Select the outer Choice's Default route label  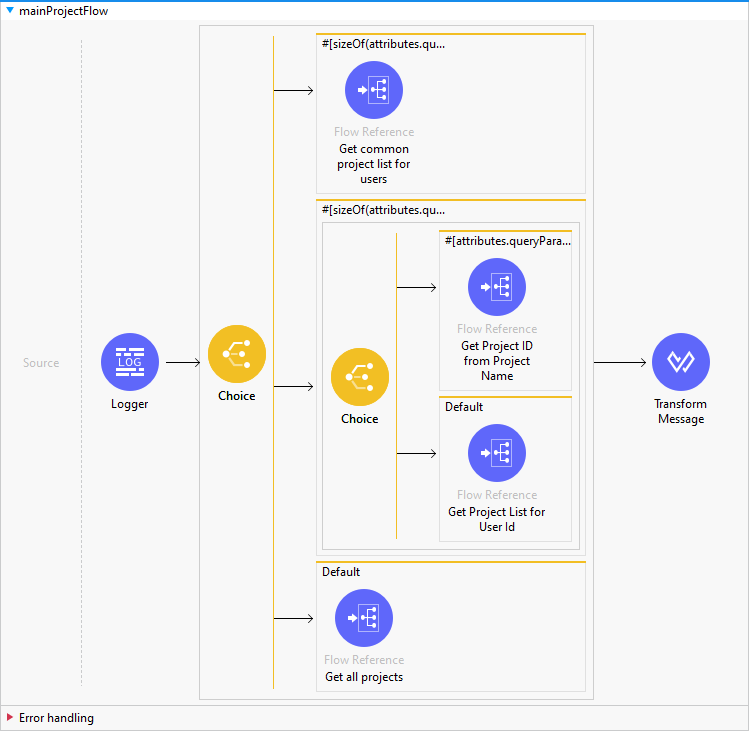tap(341, 572)
